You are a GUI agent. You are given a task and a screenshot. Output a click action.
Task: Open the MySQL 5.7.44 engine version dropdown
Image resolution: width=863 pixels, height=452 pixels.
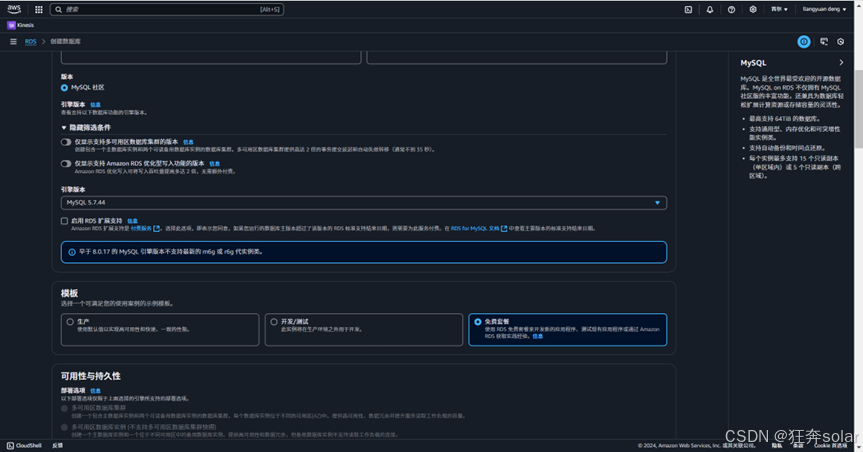point(364,203)
